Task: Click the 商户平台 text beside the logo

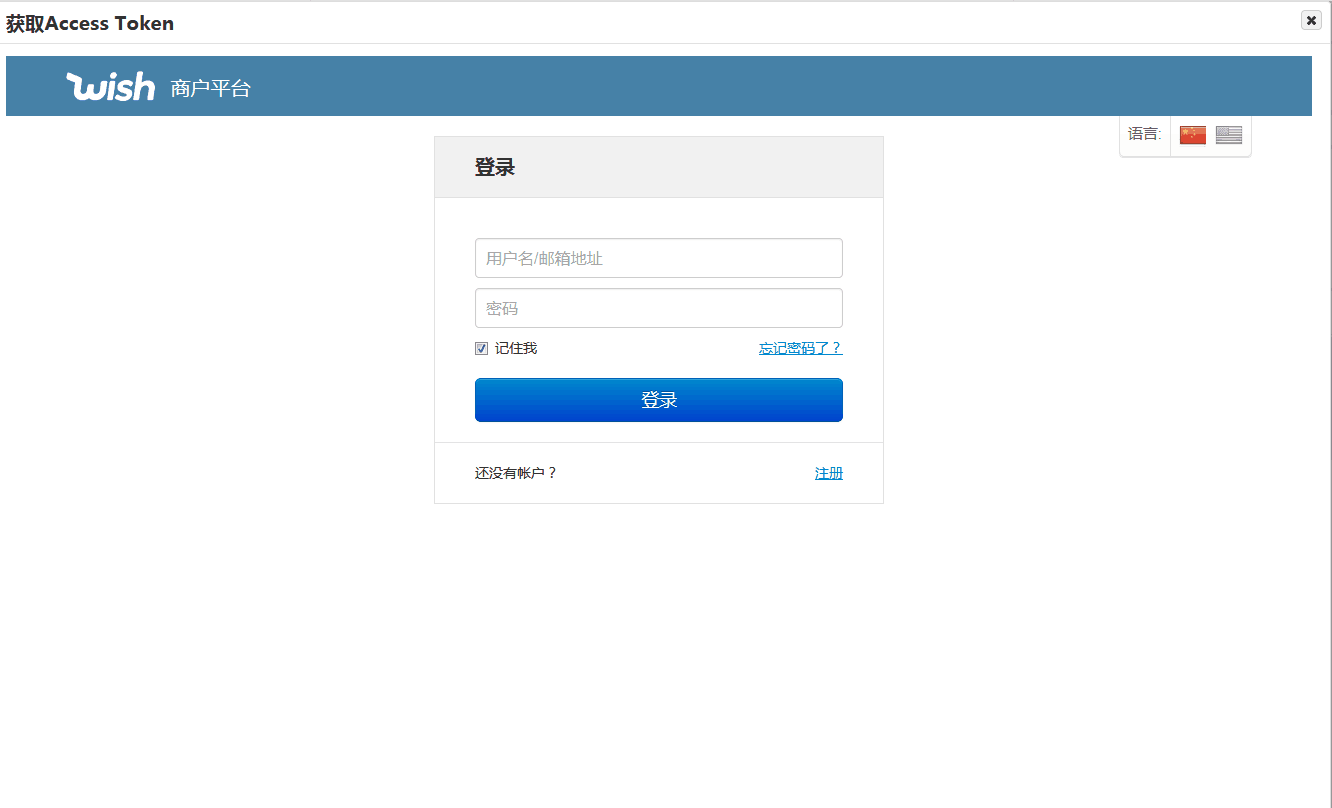Action: pos(210,88)
